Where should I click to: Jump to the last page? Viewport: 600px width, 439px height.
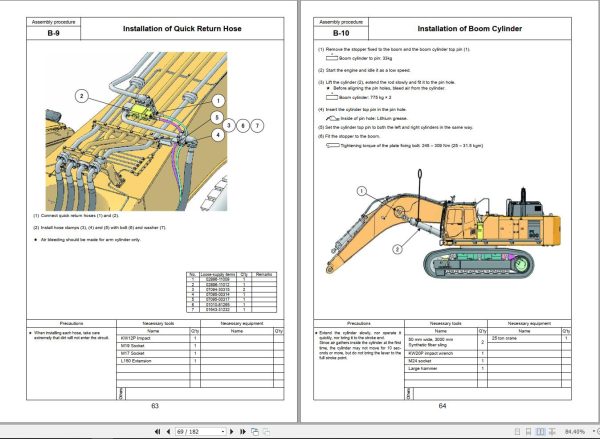click(x=243, y=431)
